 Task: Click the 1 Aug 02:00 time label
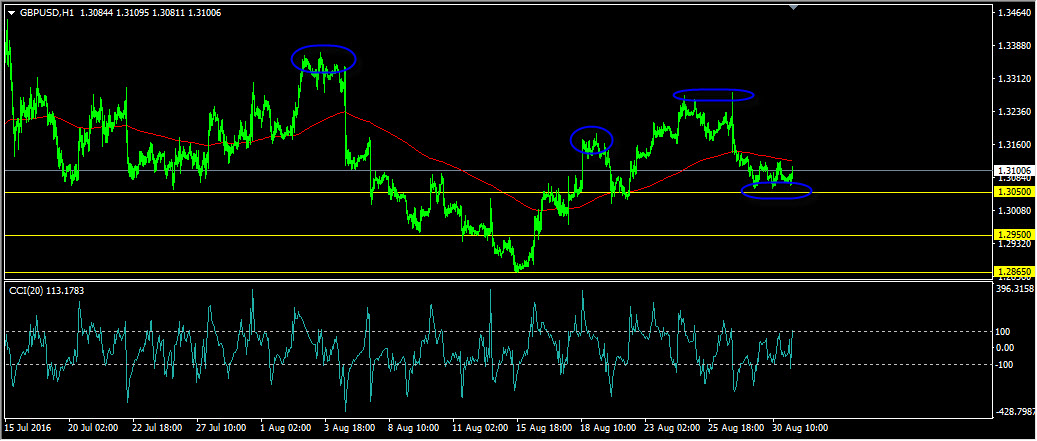click(286, 428)
